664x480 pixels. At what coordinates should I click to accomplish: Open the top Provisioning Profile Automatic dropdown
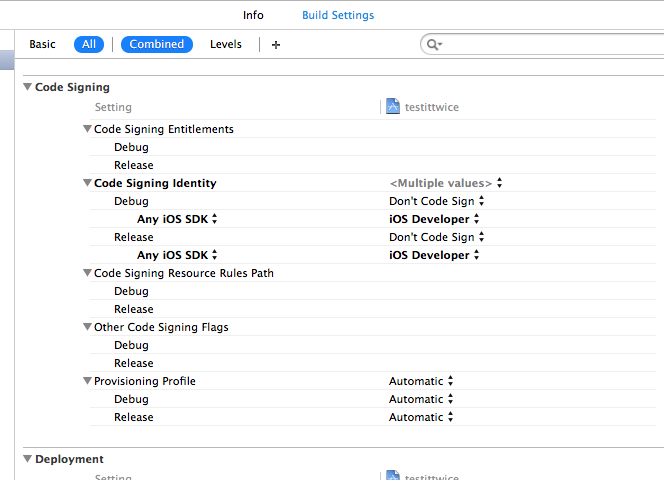coord(421,381)
